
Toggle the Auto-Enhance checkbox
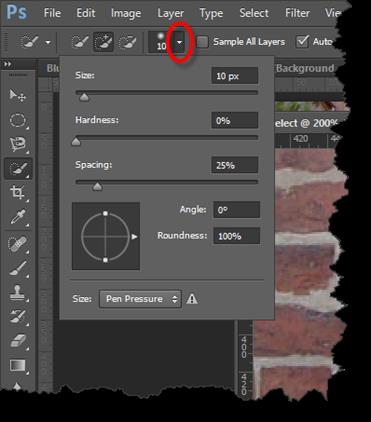(x=302, y=42)
